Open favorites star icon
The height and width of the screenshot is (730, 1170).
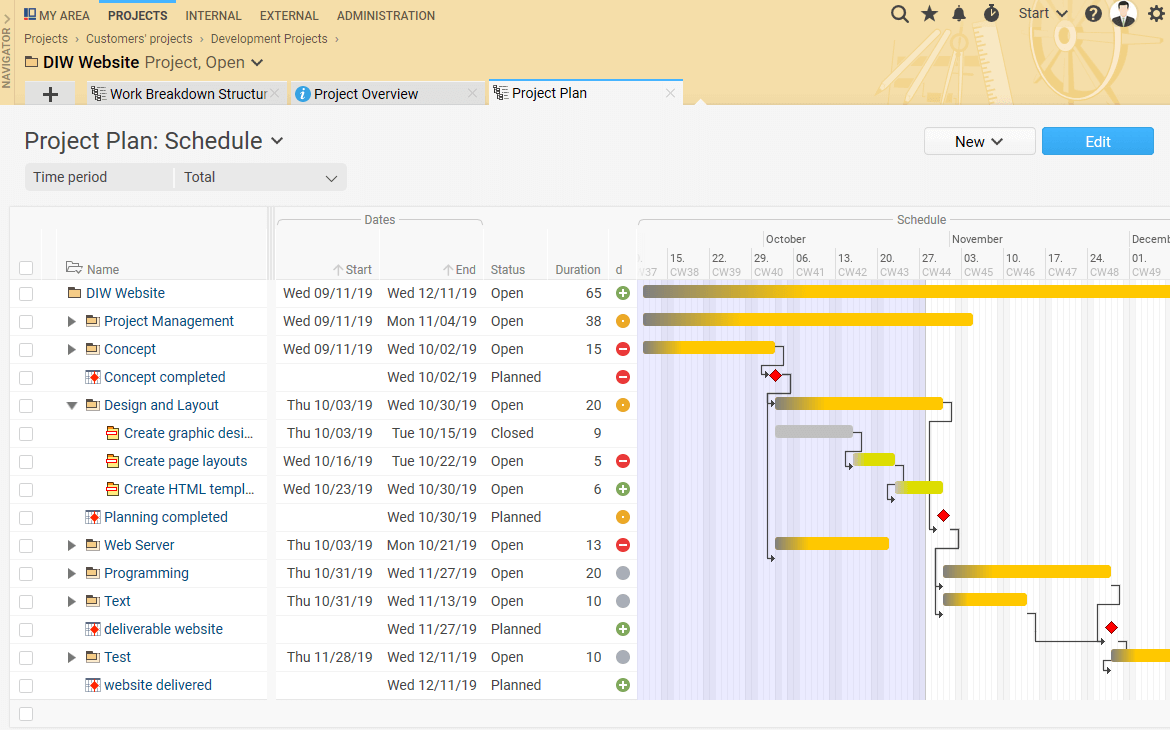tap(930, 13)
